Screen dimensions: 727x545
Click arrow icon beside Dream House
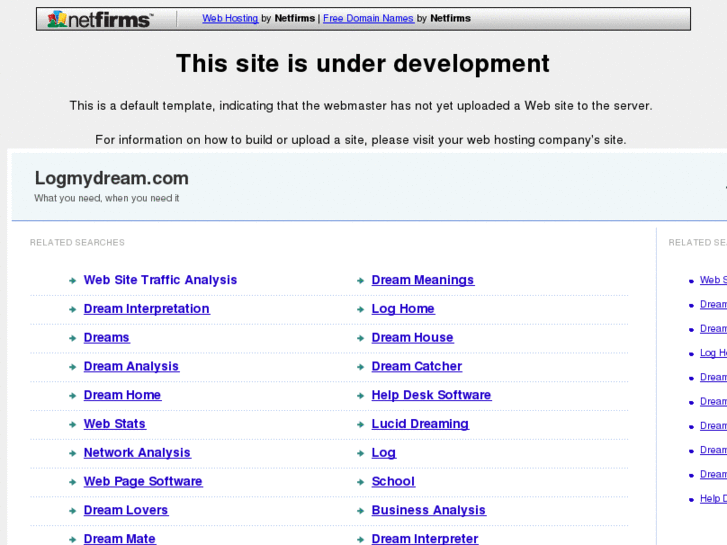pos(360,338)
